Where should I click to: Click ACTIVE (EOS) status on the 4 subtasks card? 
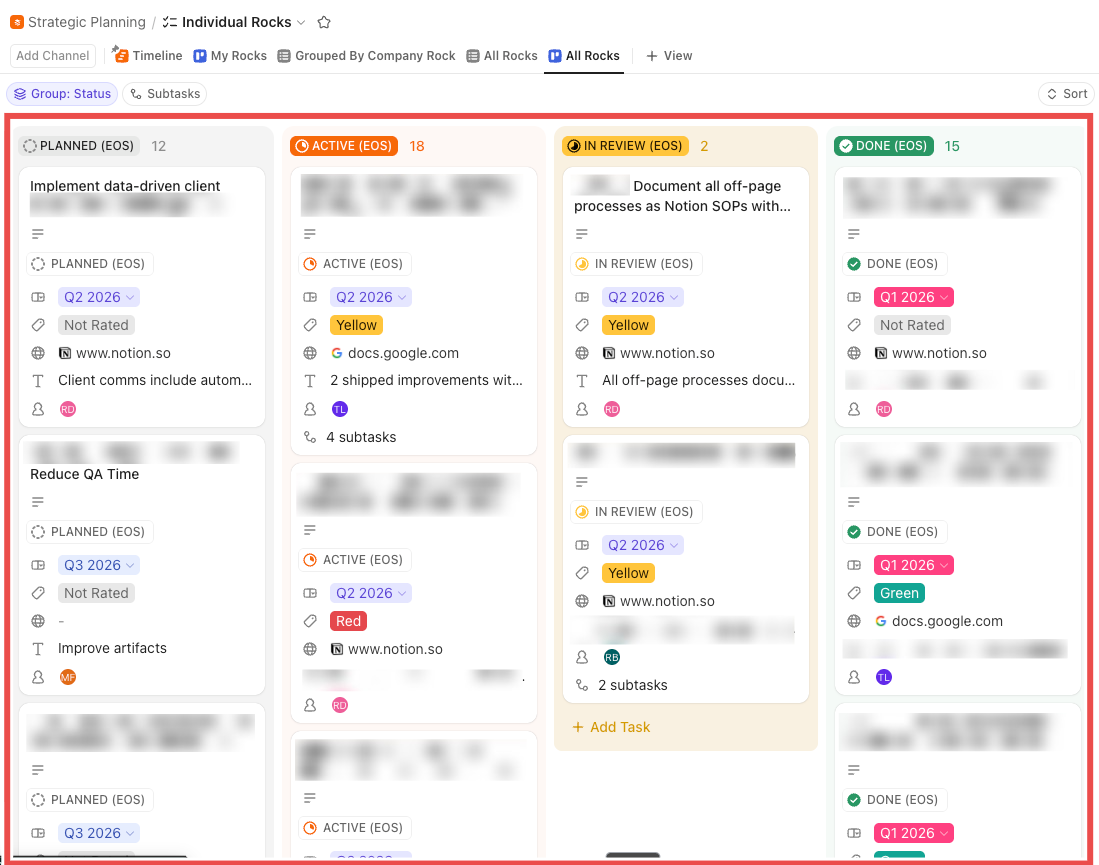(355, 264)
